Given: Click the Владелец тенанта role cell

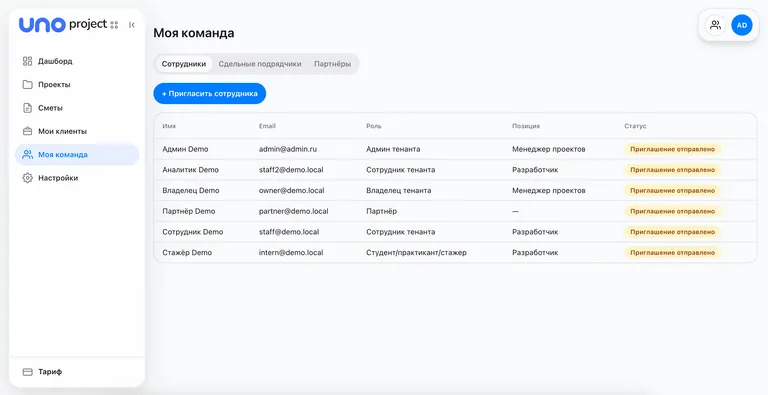Looking at the screenshot, I should pos(399,190).
